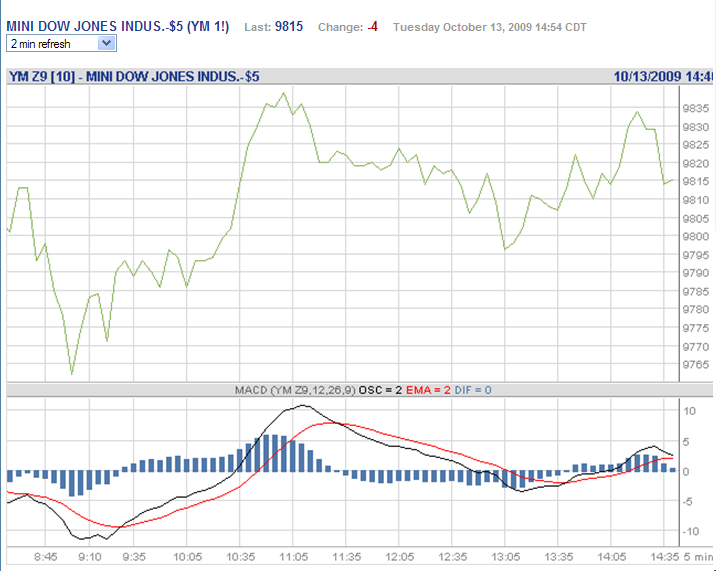
Task: Click the 9765 price axis label
Action: tap(696, 365)
